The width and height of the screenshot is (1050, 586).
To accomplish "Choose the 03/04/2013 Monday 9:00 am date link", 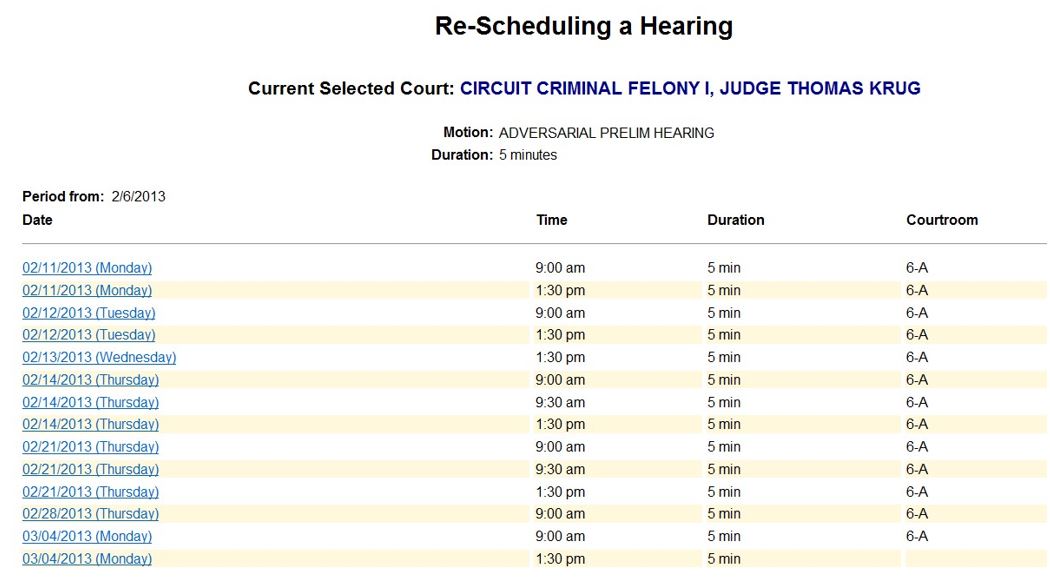I will (x=87, y=536).
